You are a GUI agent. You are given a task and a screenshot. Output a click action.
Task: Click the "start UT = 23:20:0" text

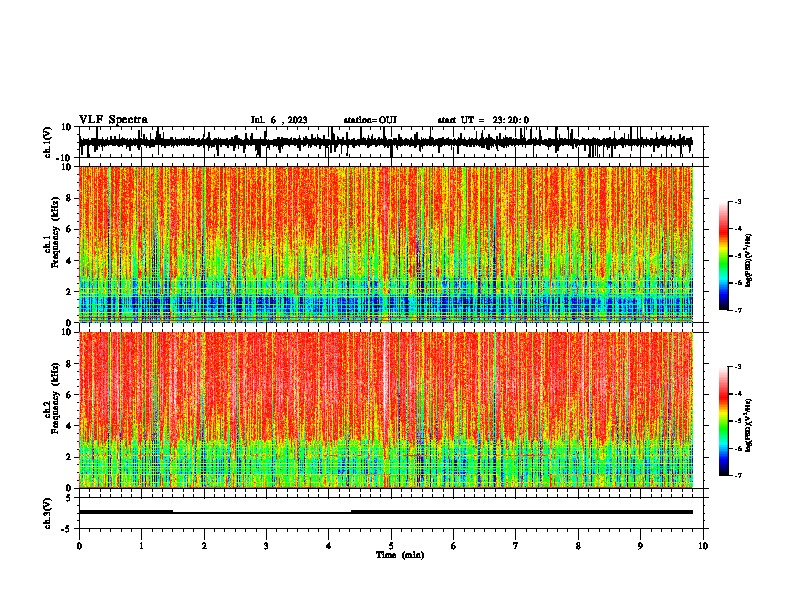[483, 120]
